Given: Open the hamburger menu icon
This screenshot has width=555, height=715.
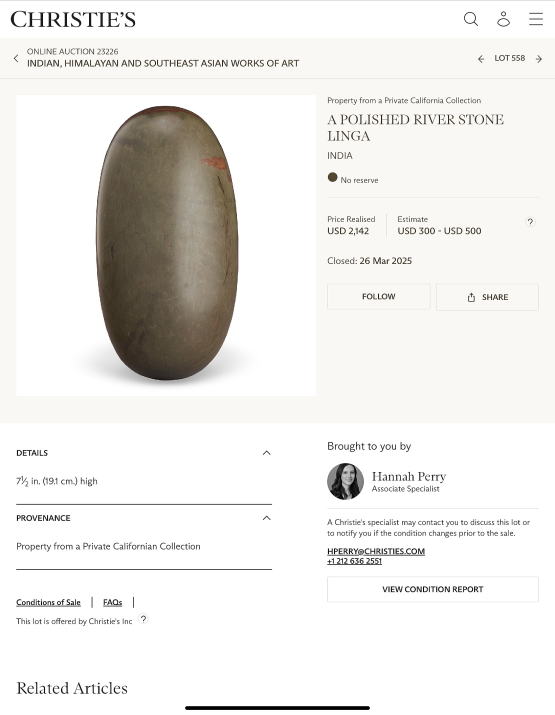Looking at the screenshot, I should tap(536, 19).
